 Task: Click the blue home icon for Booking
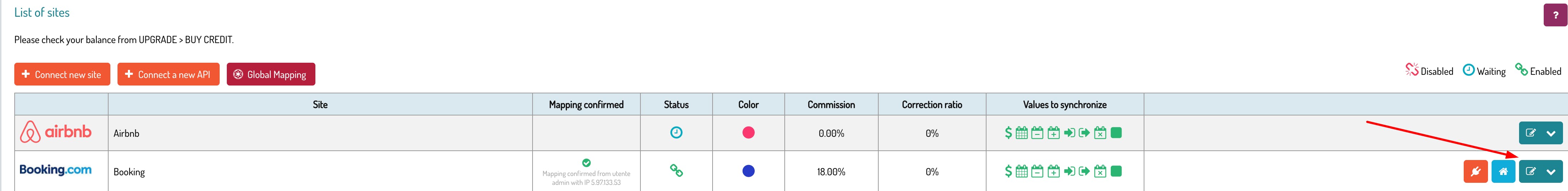click(x=1503, y=172)
